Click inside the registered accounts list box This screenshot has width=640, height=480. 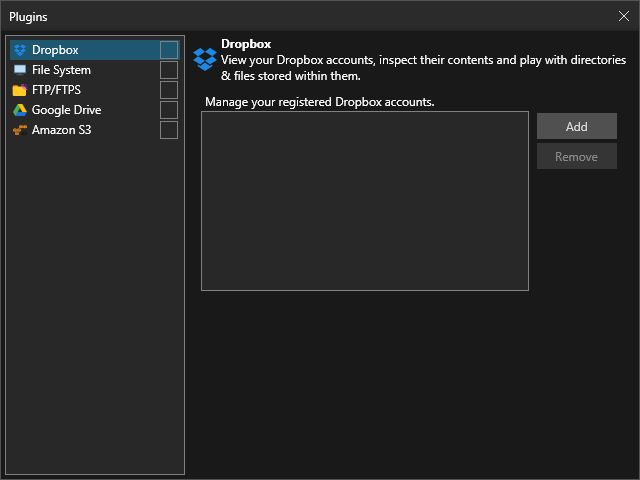click(365, 201)
